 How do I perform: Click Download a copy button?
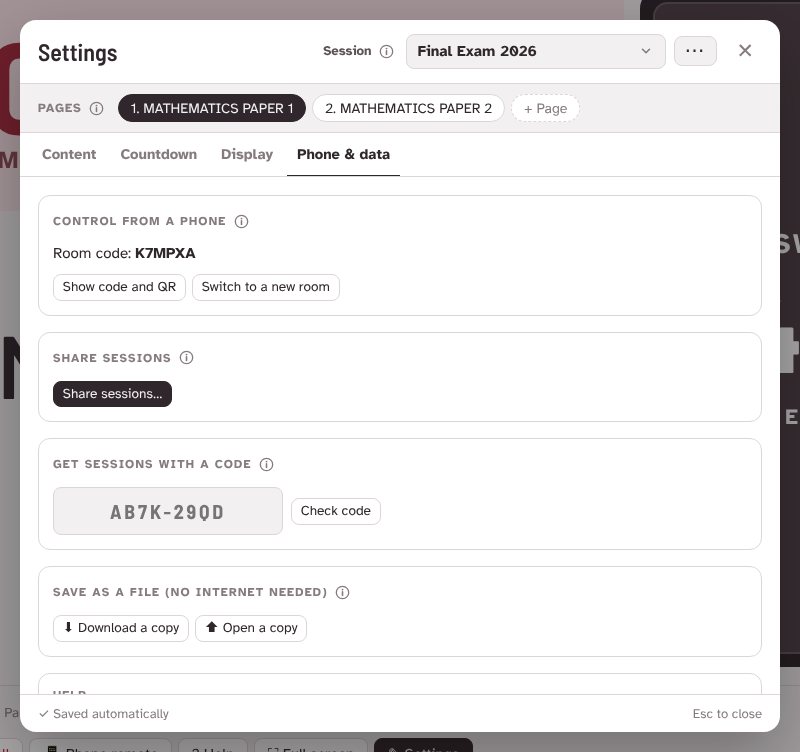click(121, 628)
